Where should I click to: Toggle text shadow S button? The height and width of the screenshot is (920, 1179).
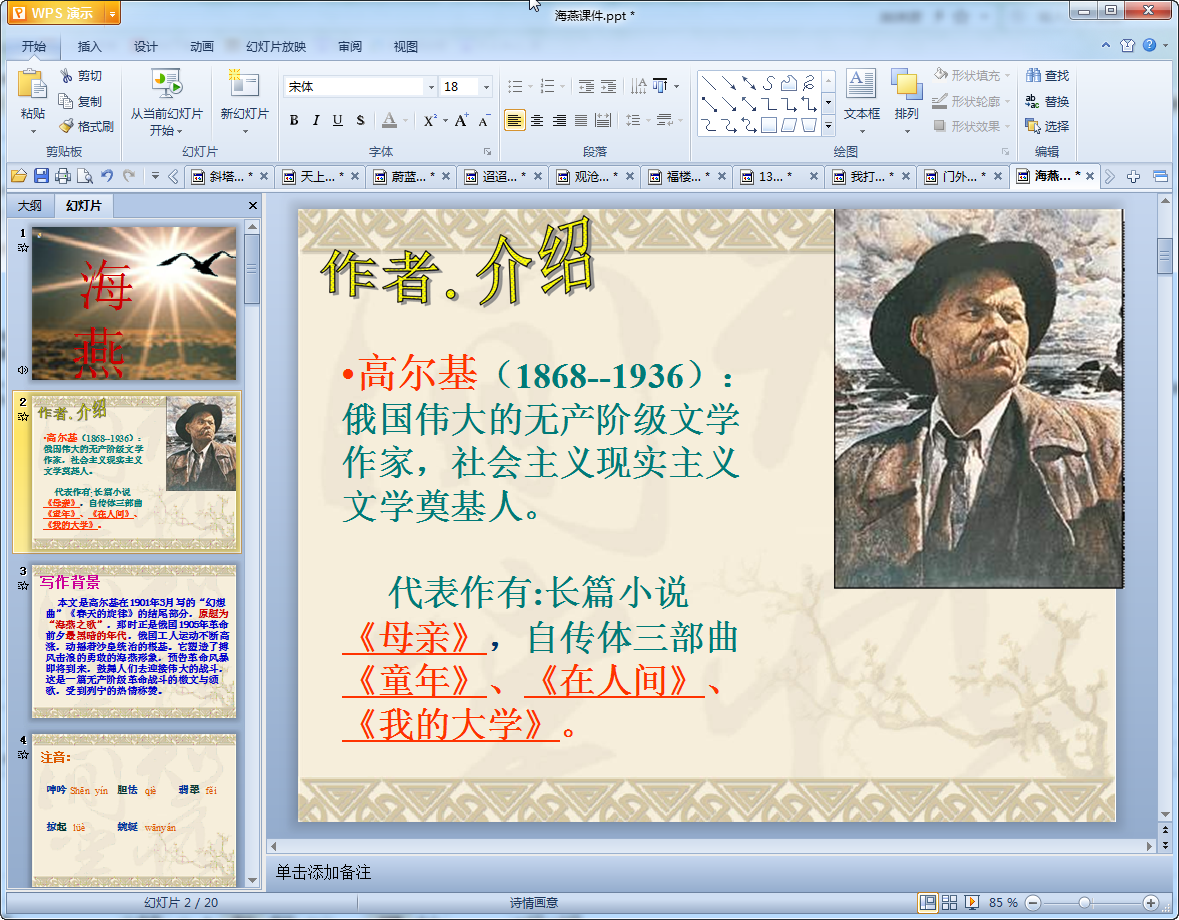click(360, 120)
